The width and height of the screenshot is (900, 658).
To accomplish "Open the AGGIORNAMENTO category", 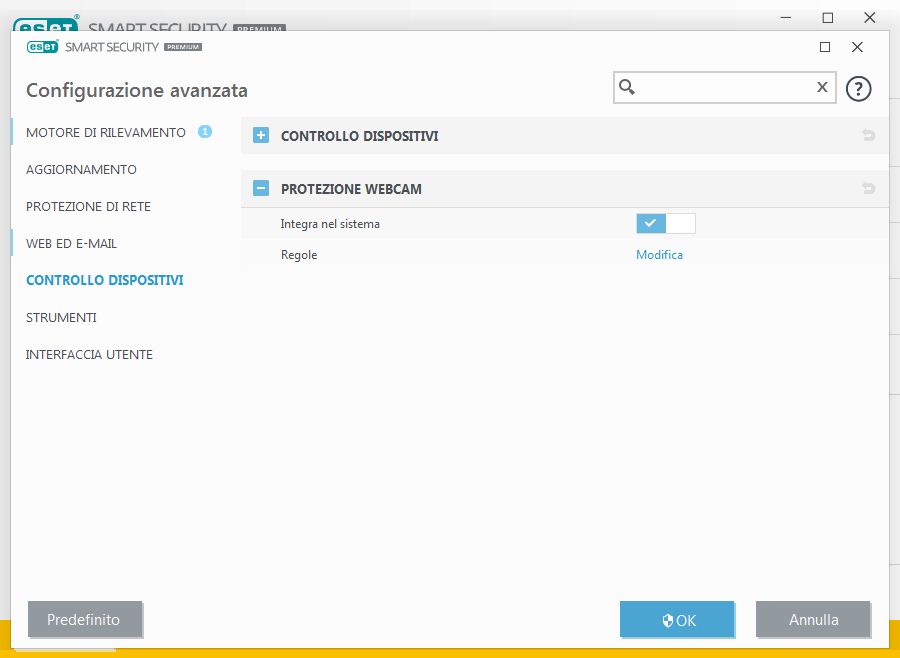I will 81,169.
